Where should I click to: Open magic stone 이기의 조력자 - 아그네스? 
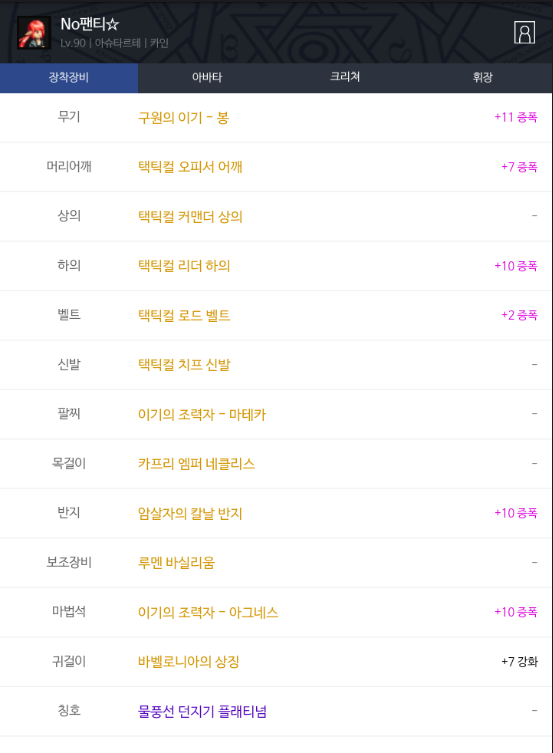208,612
